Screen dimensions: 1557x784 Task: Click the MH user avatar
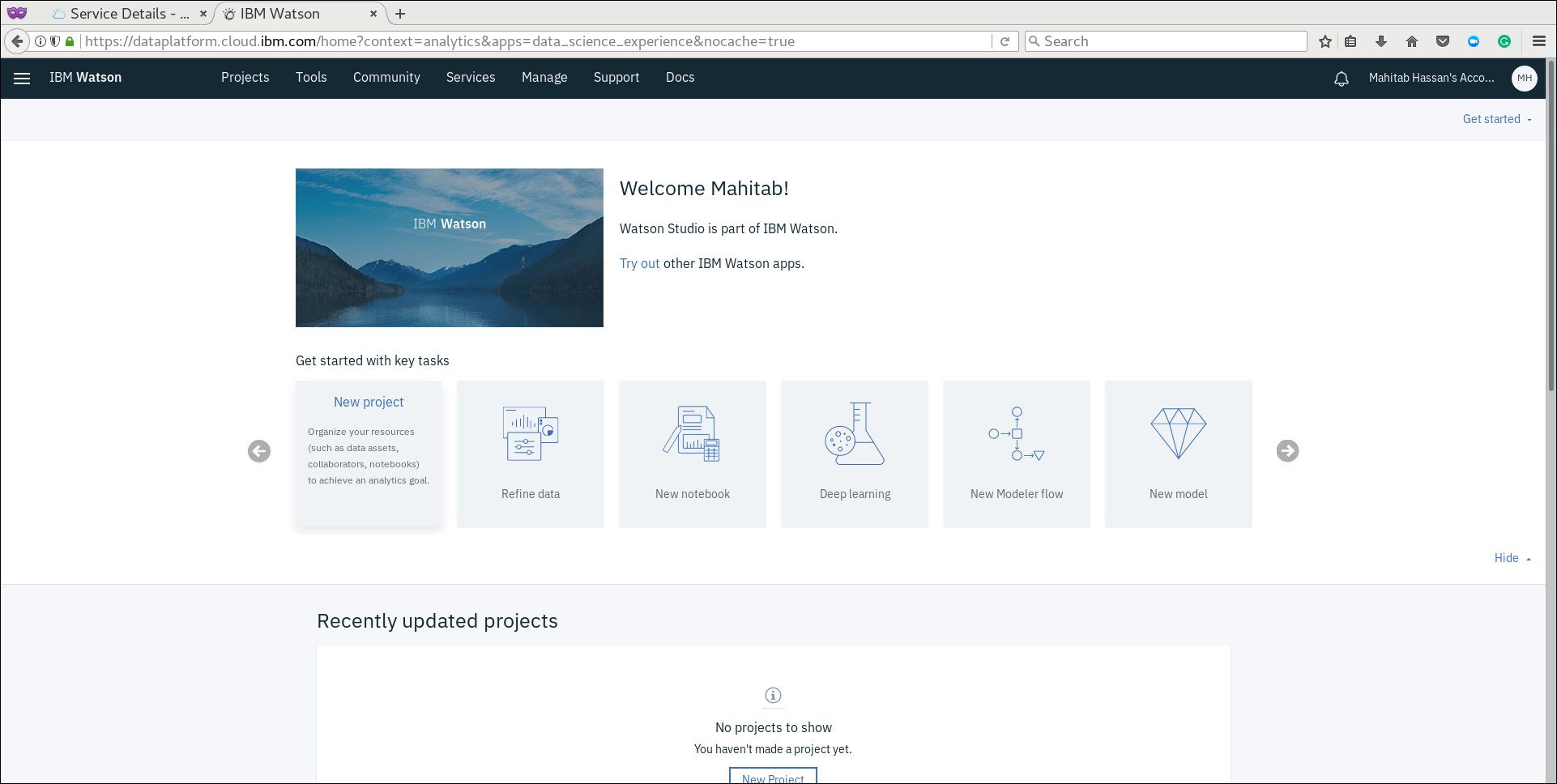pyautogui.click(x=1524, y=78)
